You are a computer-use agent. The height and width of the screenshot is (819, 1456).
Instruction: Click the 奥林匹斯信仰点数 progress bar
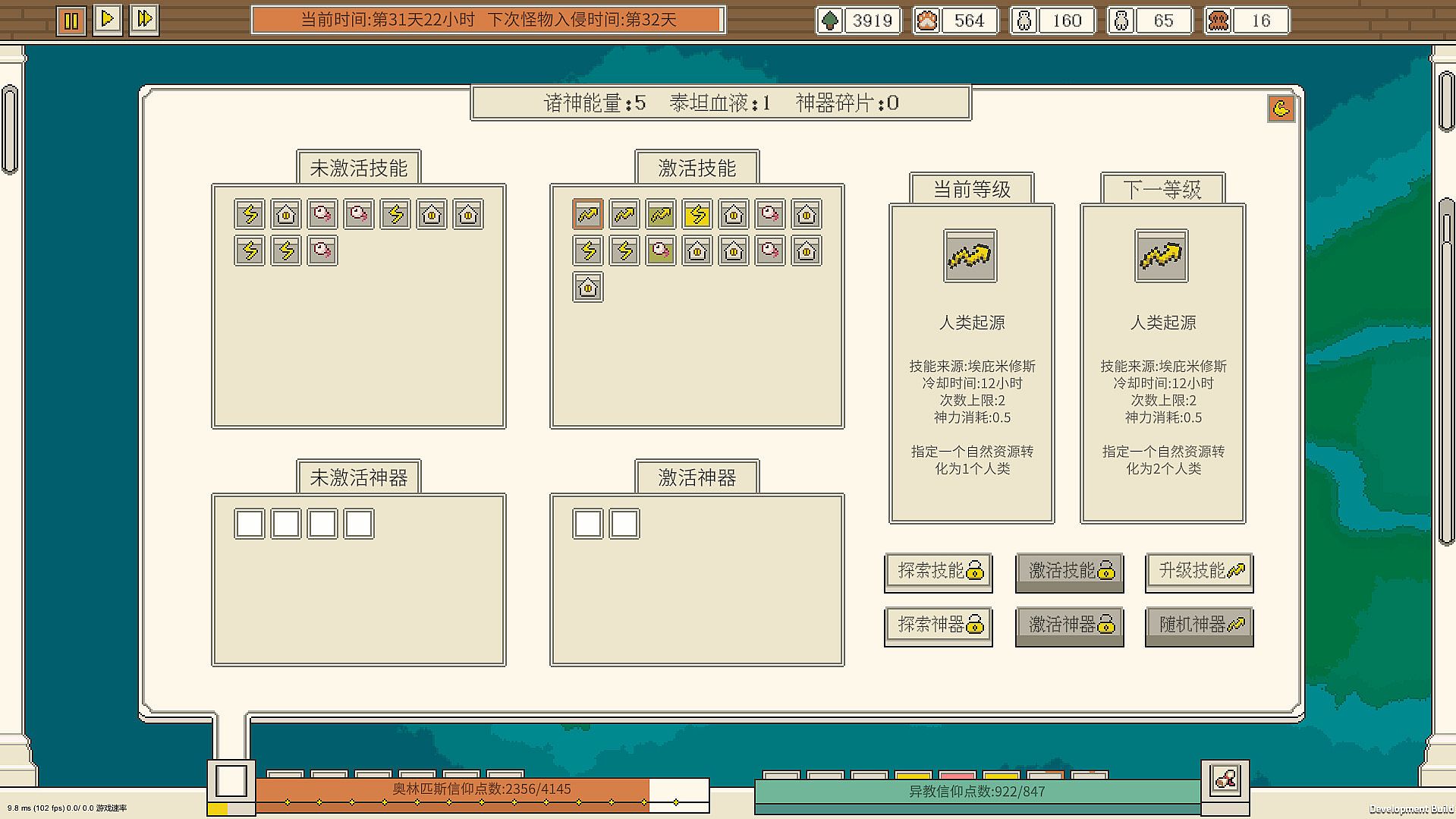[x=482, y=795]
